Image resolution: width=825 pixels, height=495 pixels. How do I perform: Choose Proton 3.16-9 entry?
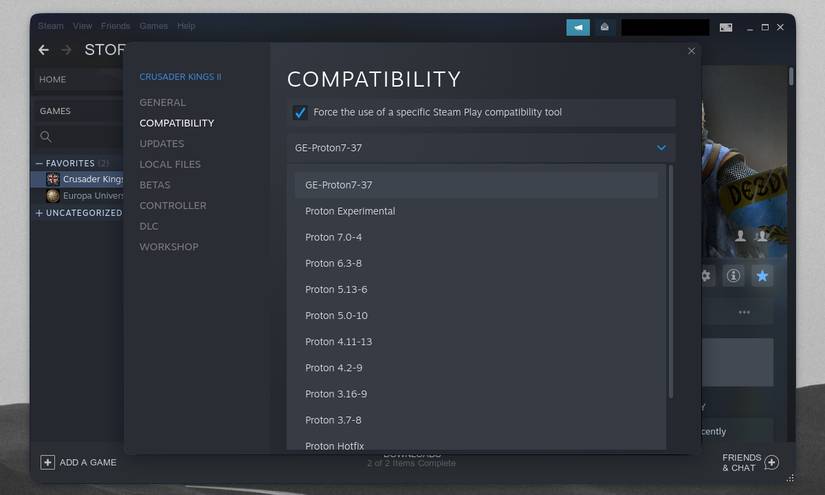(476, 394)
